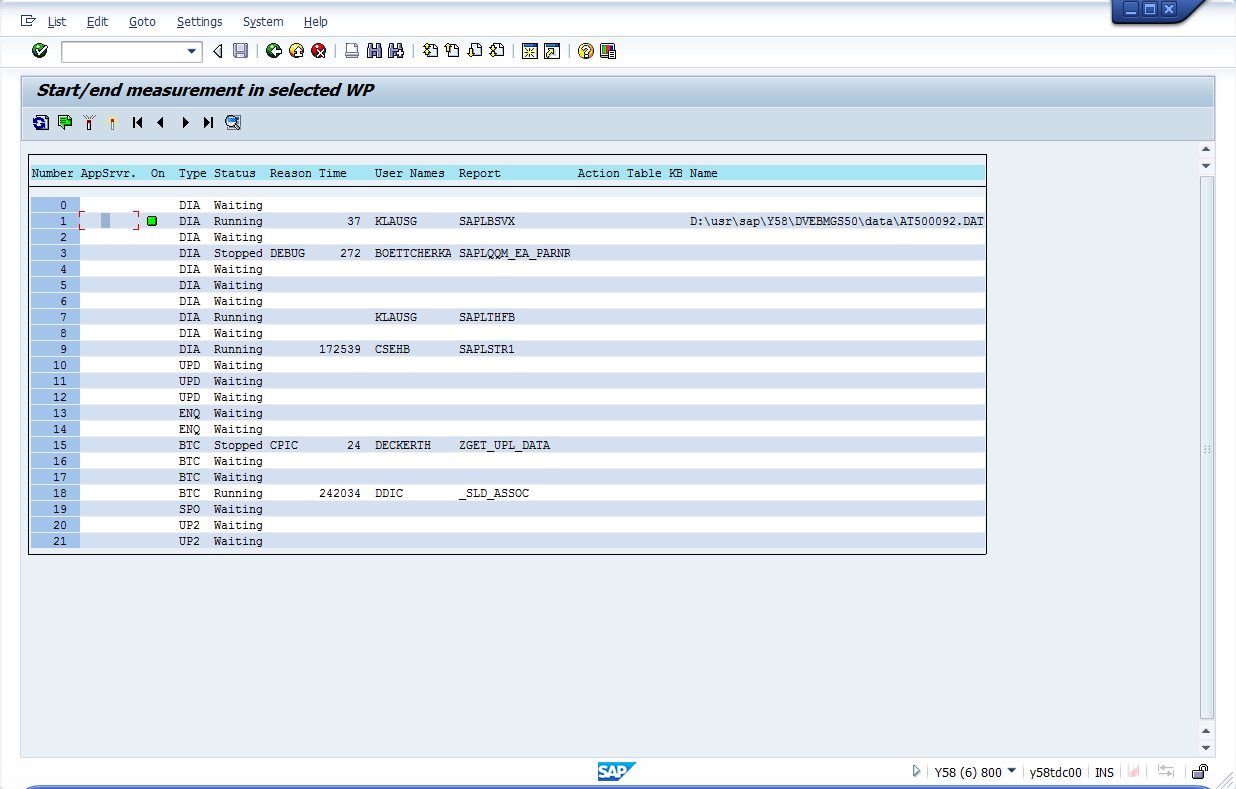Screen dimensions: 1236x789
Task: Click user CSEHB in row 9
Action: (x=392, y=349)
